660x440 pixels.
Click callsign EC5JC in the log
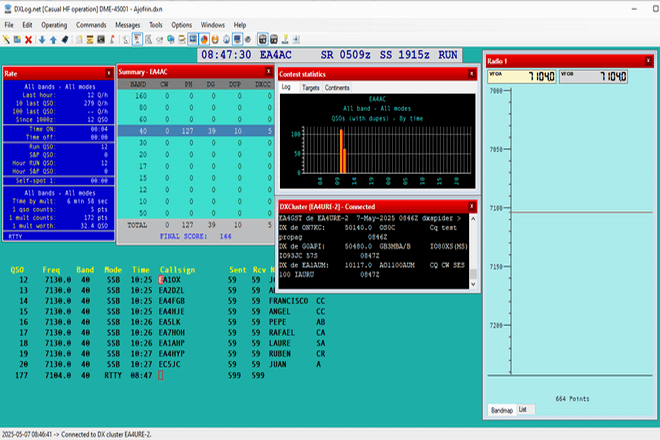tap(170, 364)
